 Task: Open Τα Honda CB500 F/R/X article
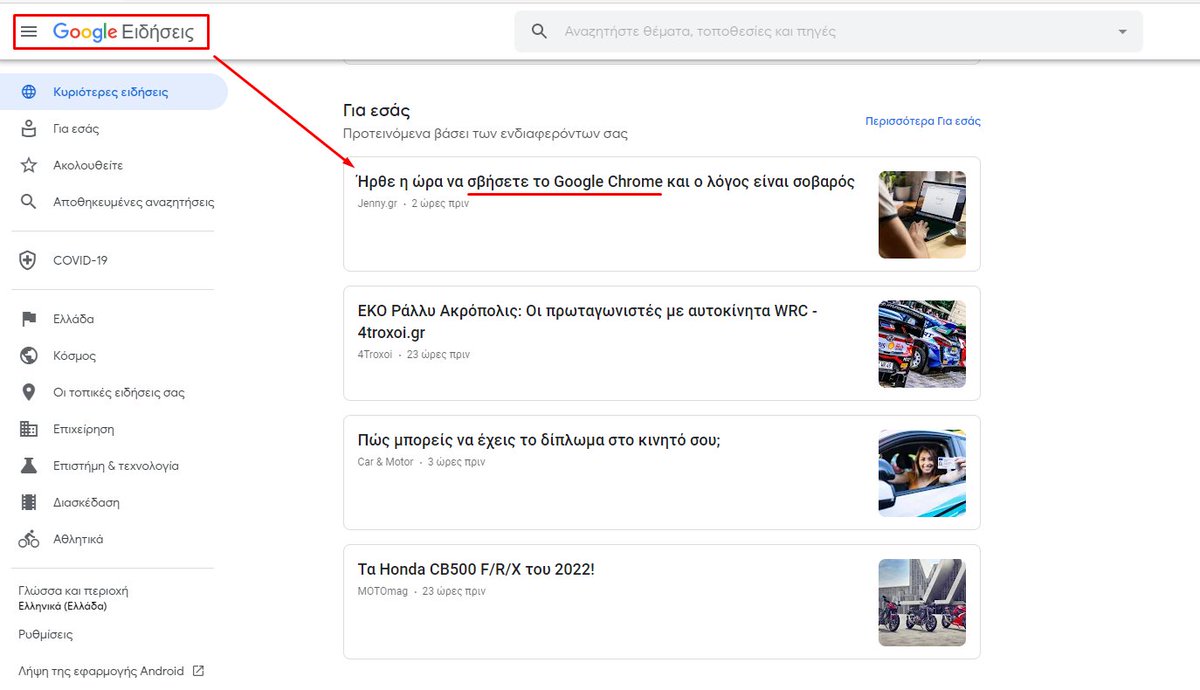pos(476,569)
